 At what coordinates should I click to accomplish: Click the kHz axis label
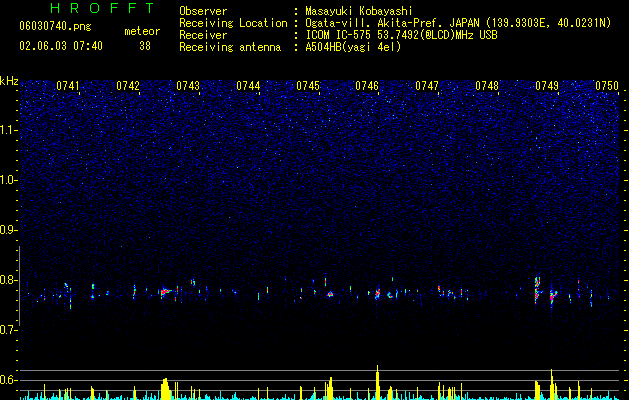[9, 81]
